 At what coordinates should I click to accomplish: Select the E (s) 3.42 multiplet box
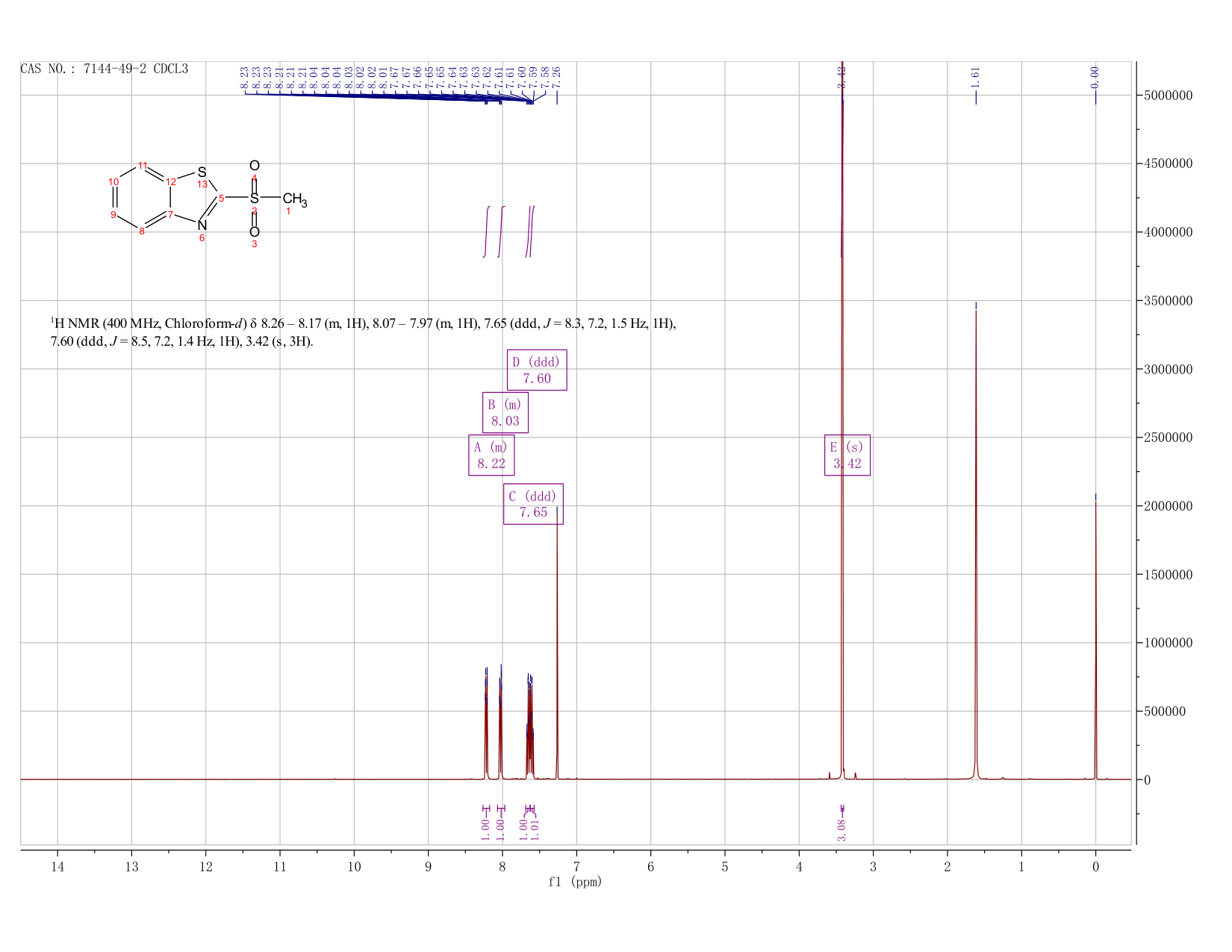(x=847, y=455)
